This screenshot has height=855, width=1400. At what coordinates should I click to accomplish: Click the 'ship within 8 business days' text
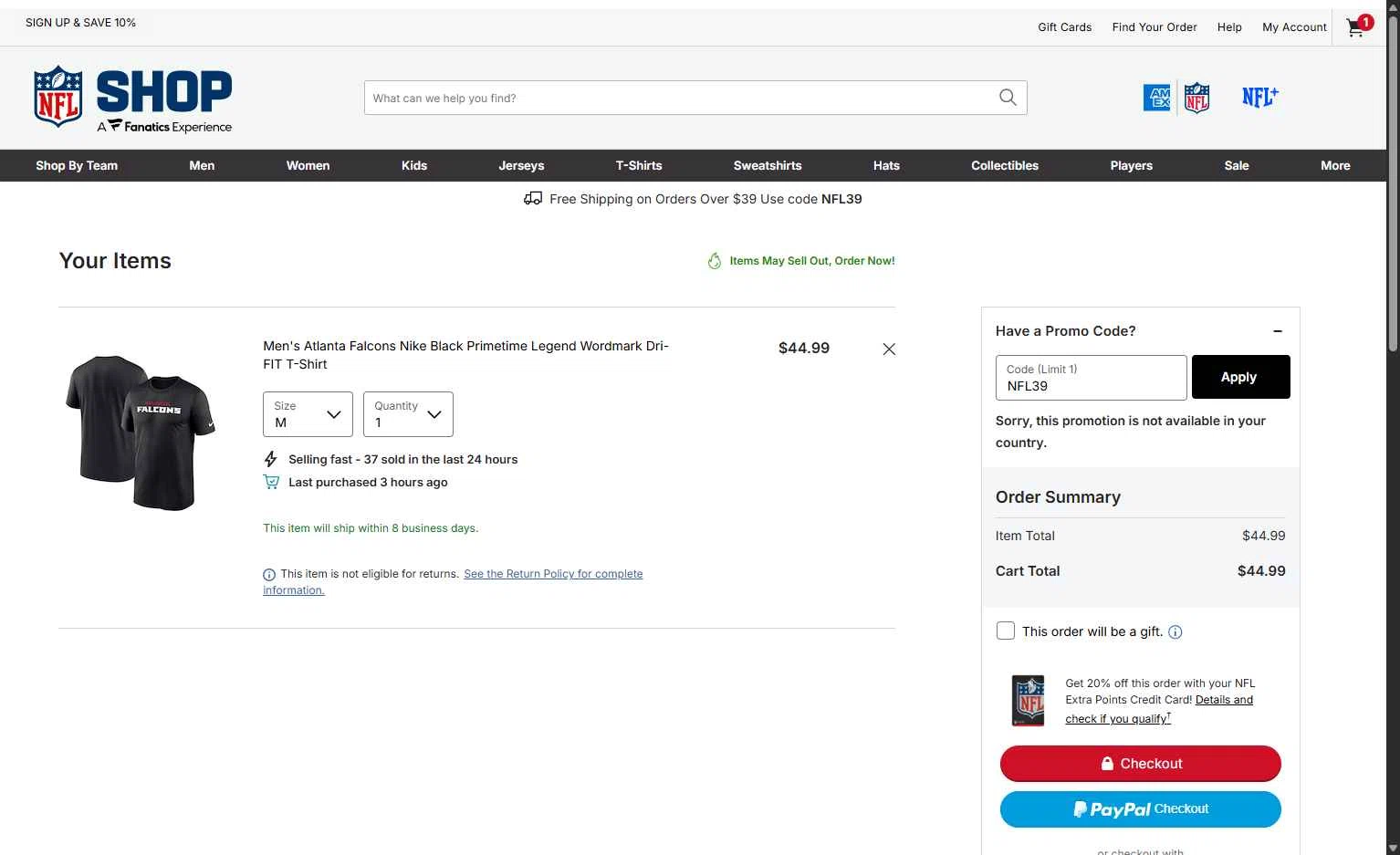371,528
